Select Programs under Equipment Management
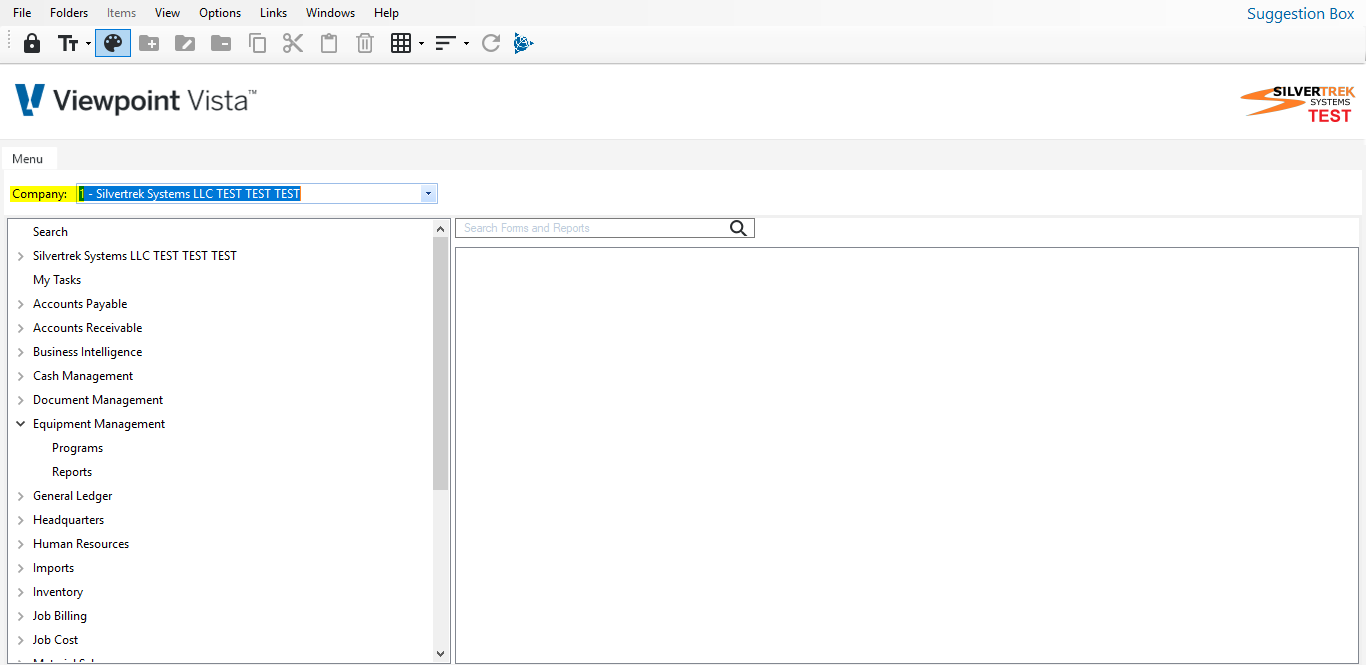 tap(77, 448)
